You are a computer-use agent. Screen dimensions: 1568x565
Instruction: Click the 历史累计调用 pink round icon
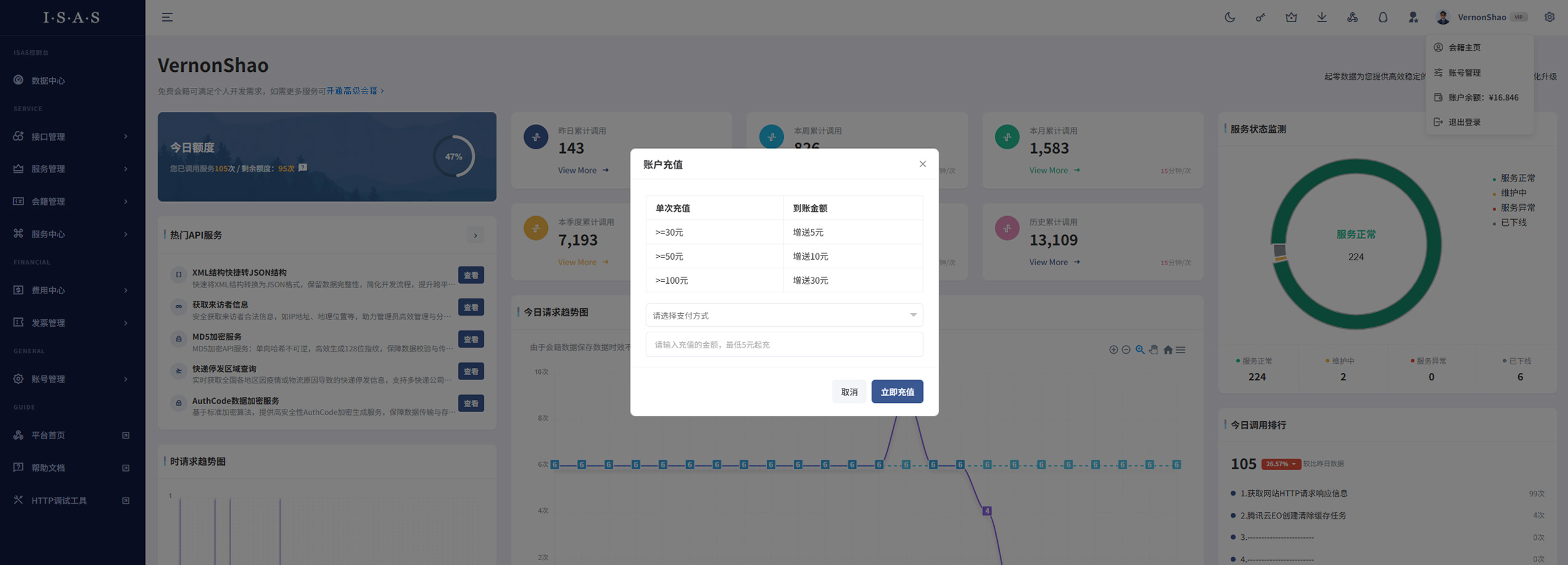click(1007, 228)
